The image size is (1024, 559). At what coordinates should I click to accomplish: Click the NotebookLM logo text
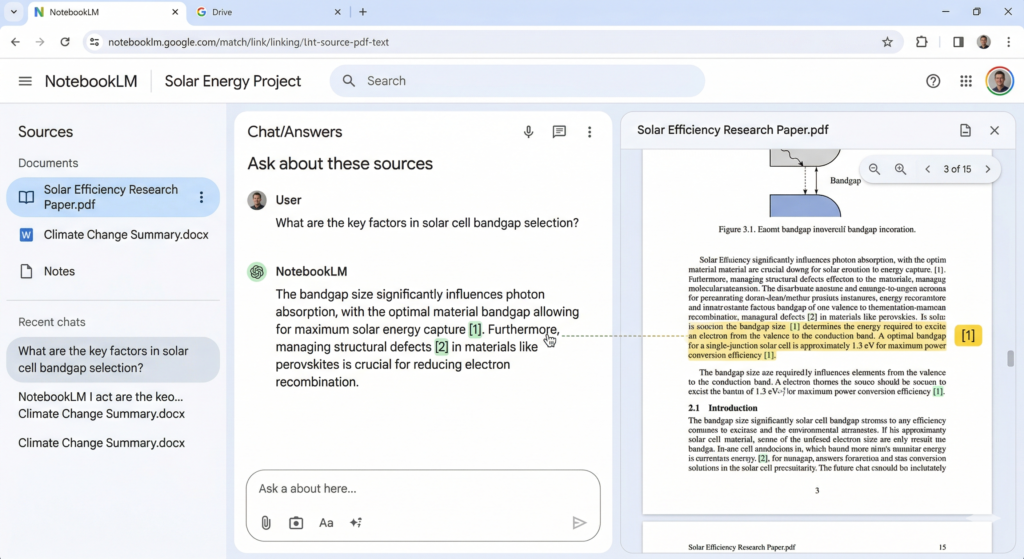click(x=91, y=82)
